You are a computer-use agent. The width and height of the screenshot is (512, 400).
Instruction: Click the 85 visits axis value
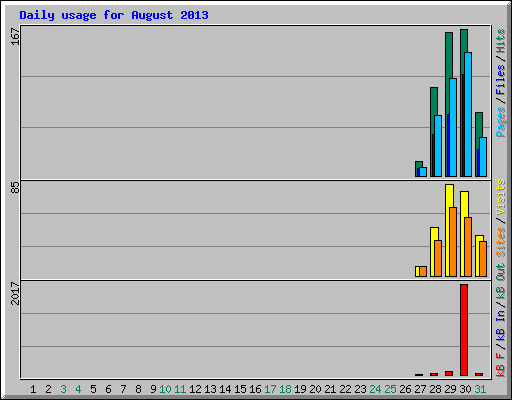coord(15,187)
